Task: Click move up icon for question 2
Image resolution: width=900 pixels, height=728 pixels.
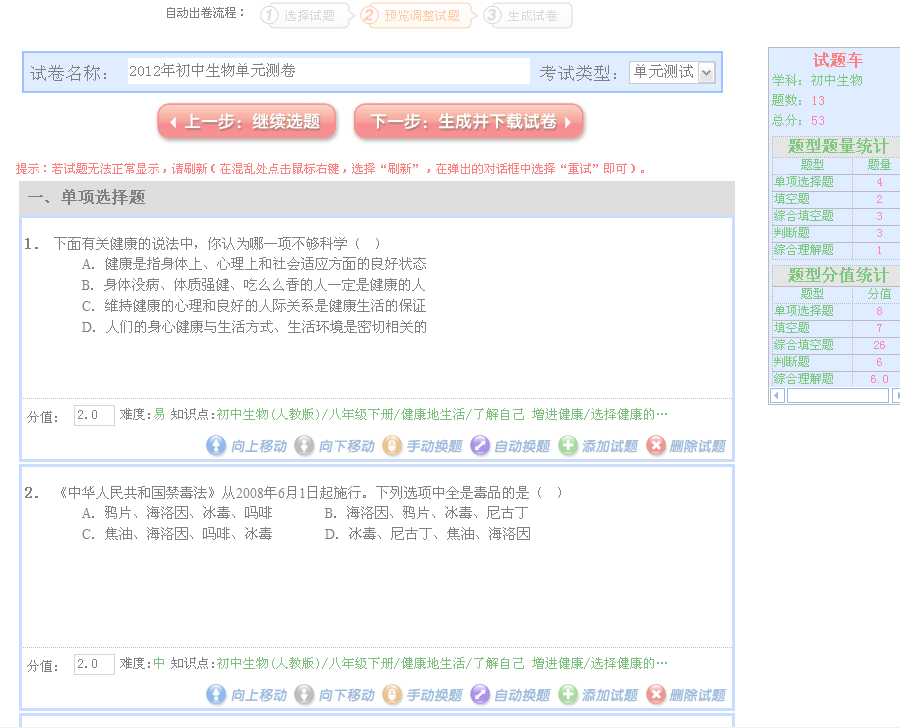Action: pos(217,695)
